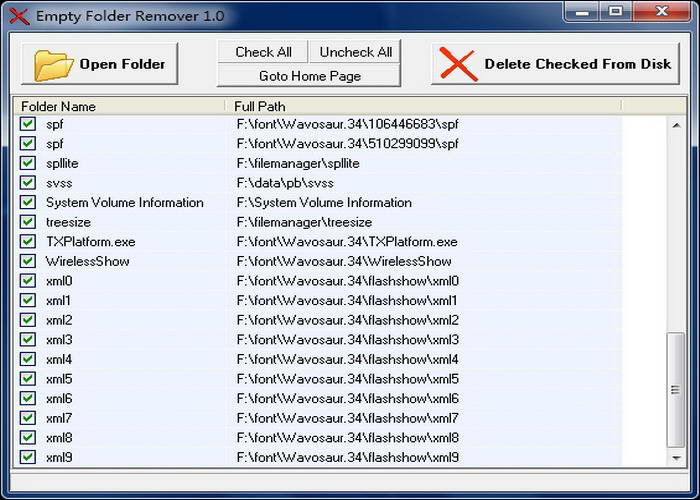
Task: Uncheck the treesize folder checkbox
Action: 28,222
